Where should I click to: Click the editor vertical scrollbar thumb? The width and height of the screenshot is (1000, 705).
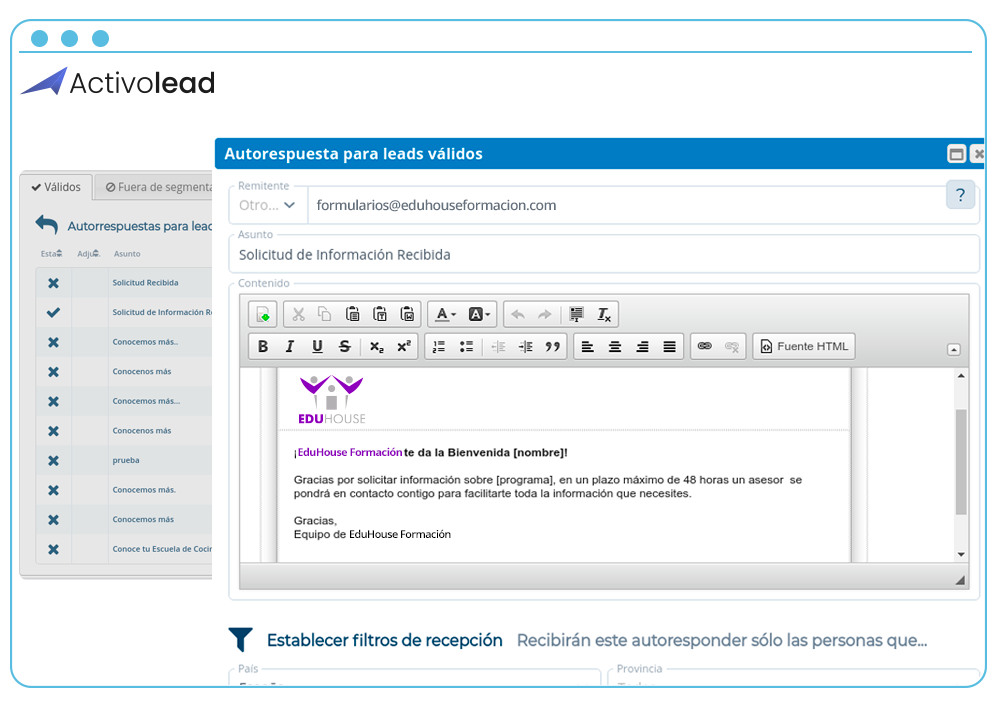pos(961,462)
